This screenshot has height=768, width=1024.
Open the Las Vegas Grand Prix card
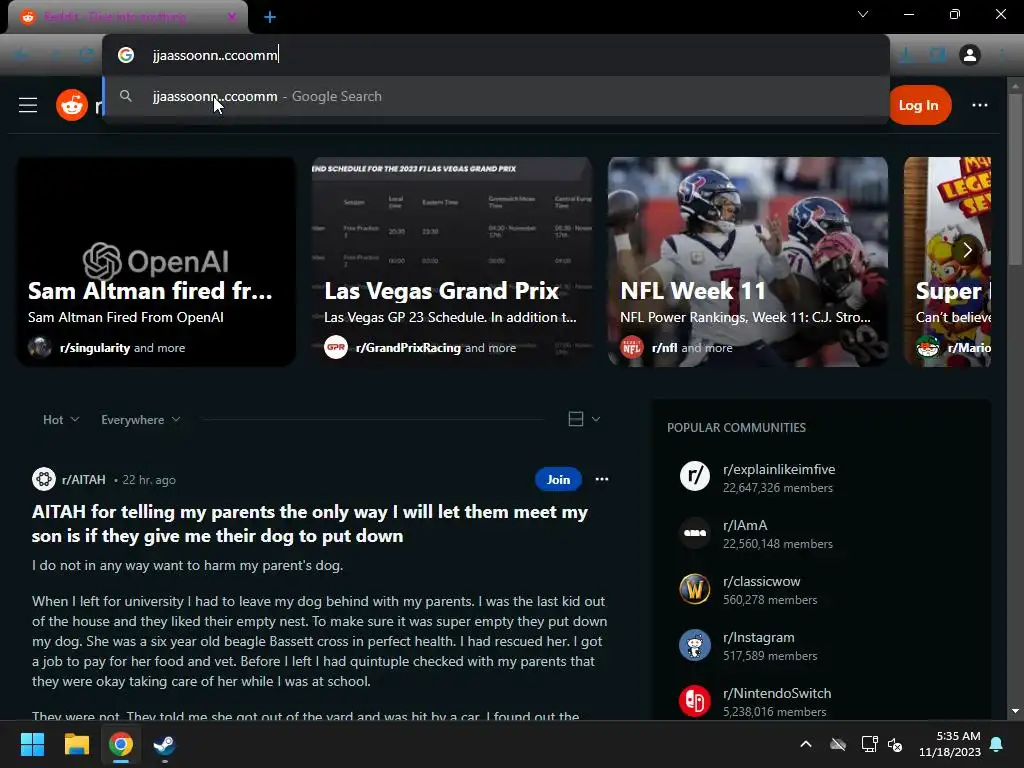click(452, 261)
